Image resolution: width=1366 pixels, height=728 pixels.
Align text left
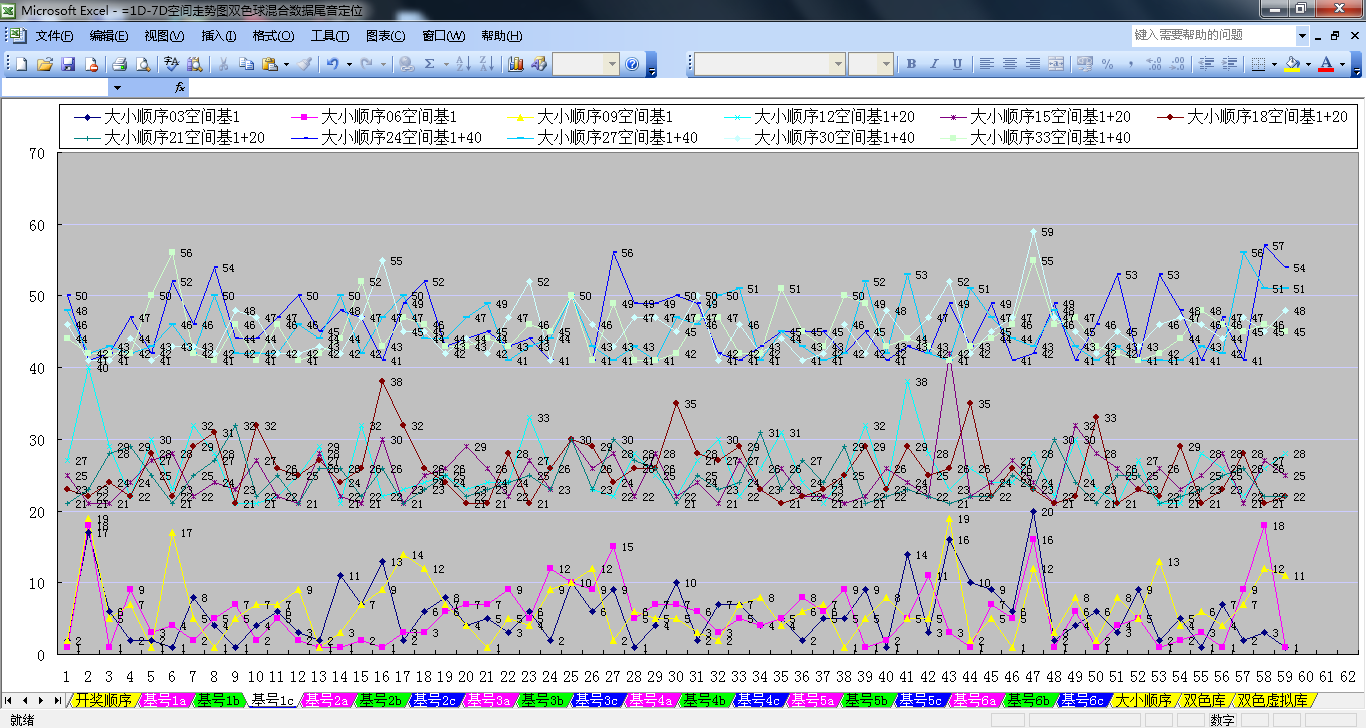click(987, 64)
